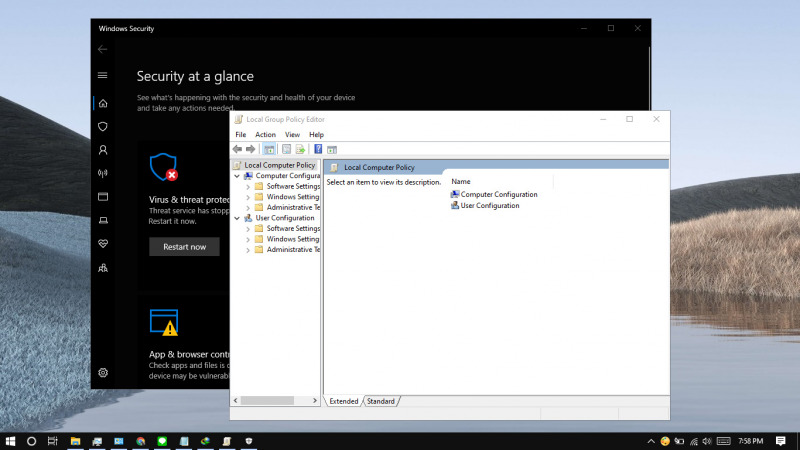800x450 pixels.
Task: Open Virus & threat protection shield sidebar icon
Action: click(103, 127)
